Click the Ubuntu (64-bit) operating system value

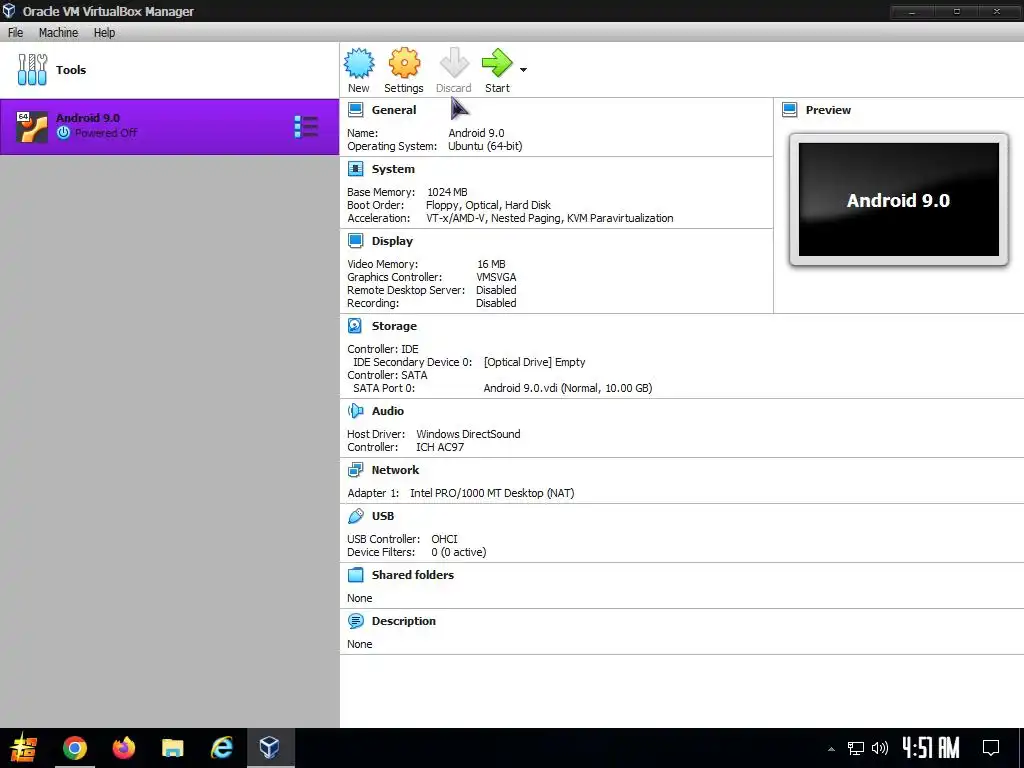tap(485, 146)
